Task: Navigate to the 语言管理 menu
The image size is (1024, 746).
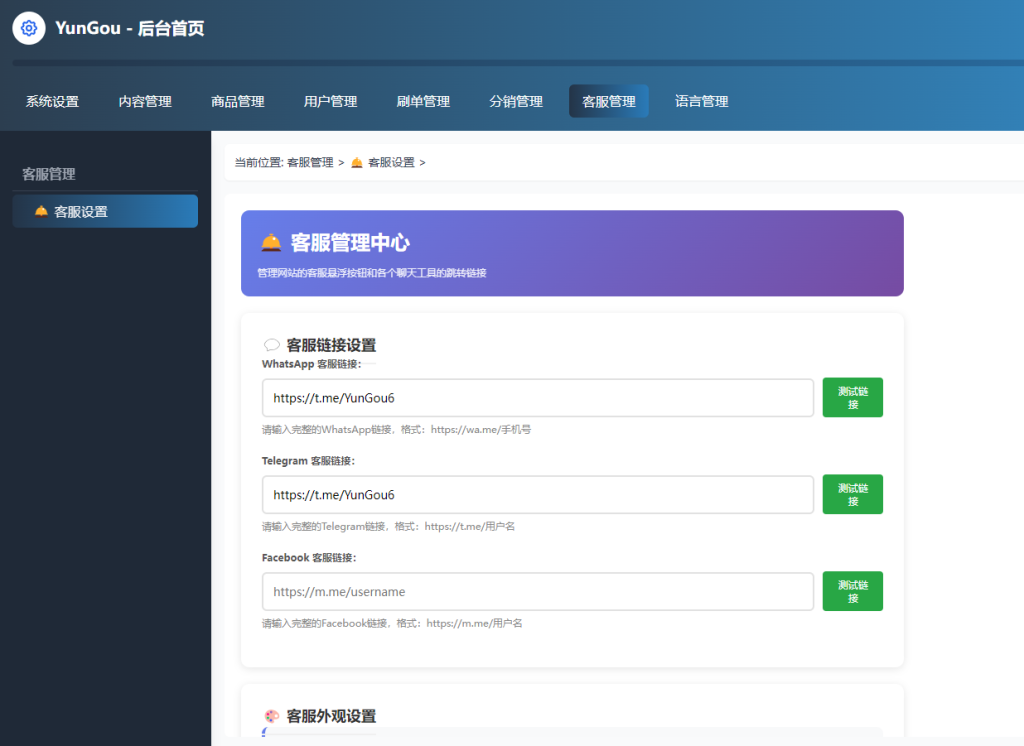Action: pyautogui.click(x=701, y=101)
